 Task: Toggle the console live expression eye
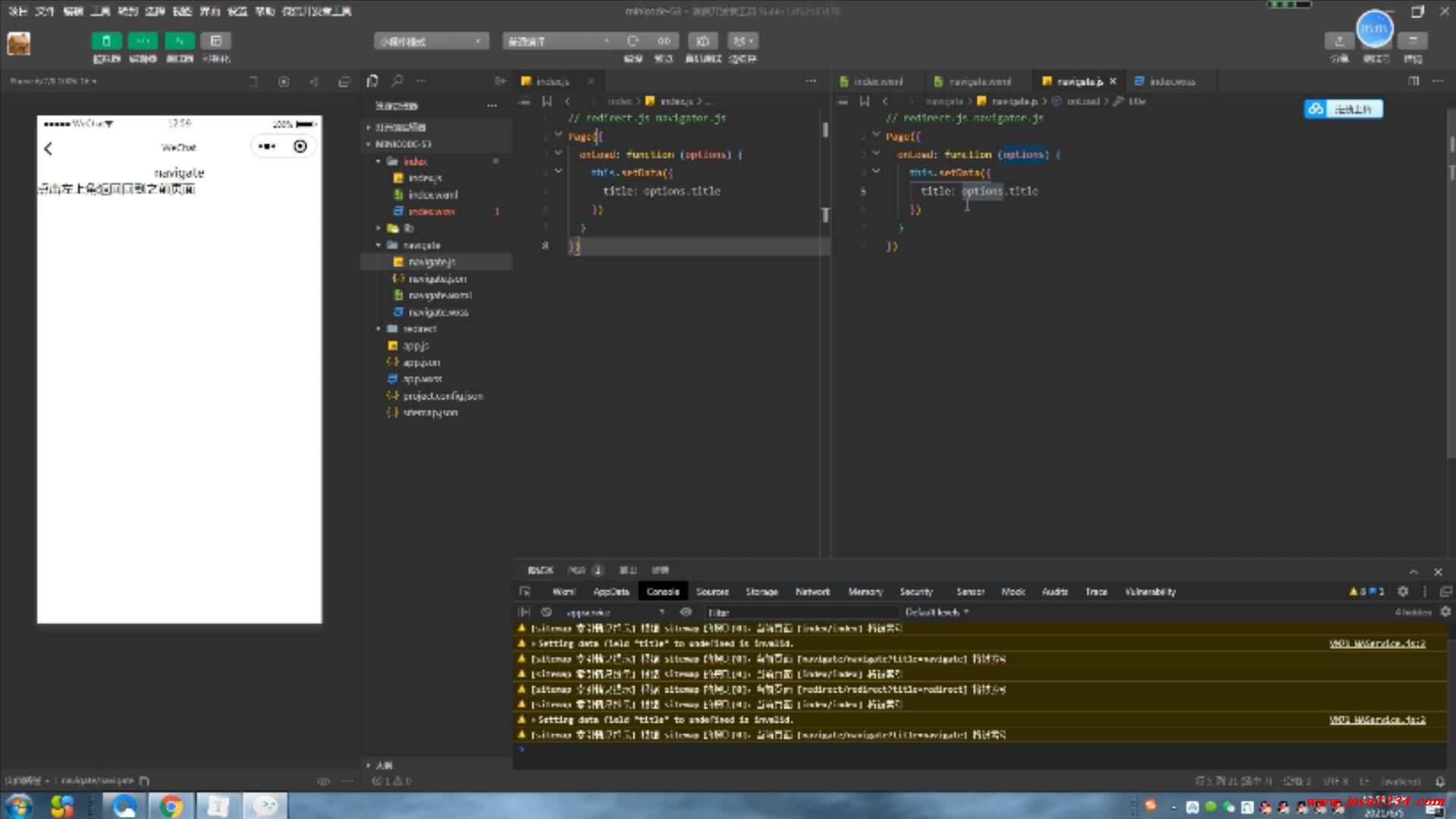(x=686, y=612)
